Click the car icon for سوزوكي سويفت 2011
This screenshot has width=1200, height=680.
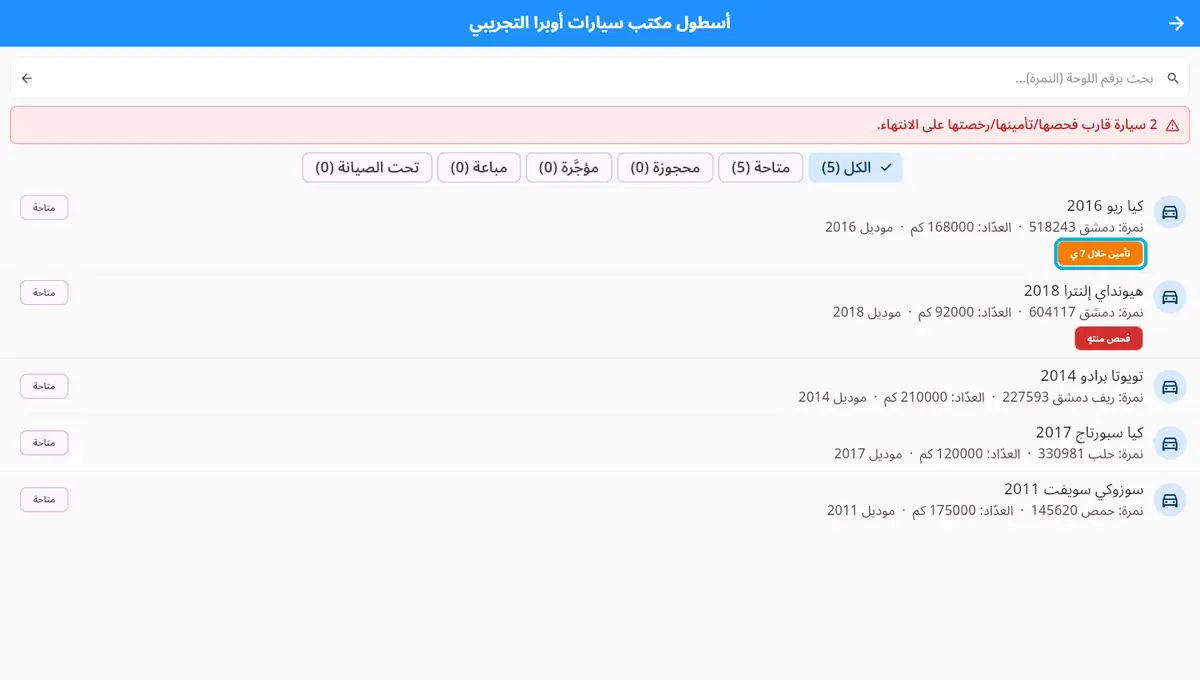pos(1168,499)
